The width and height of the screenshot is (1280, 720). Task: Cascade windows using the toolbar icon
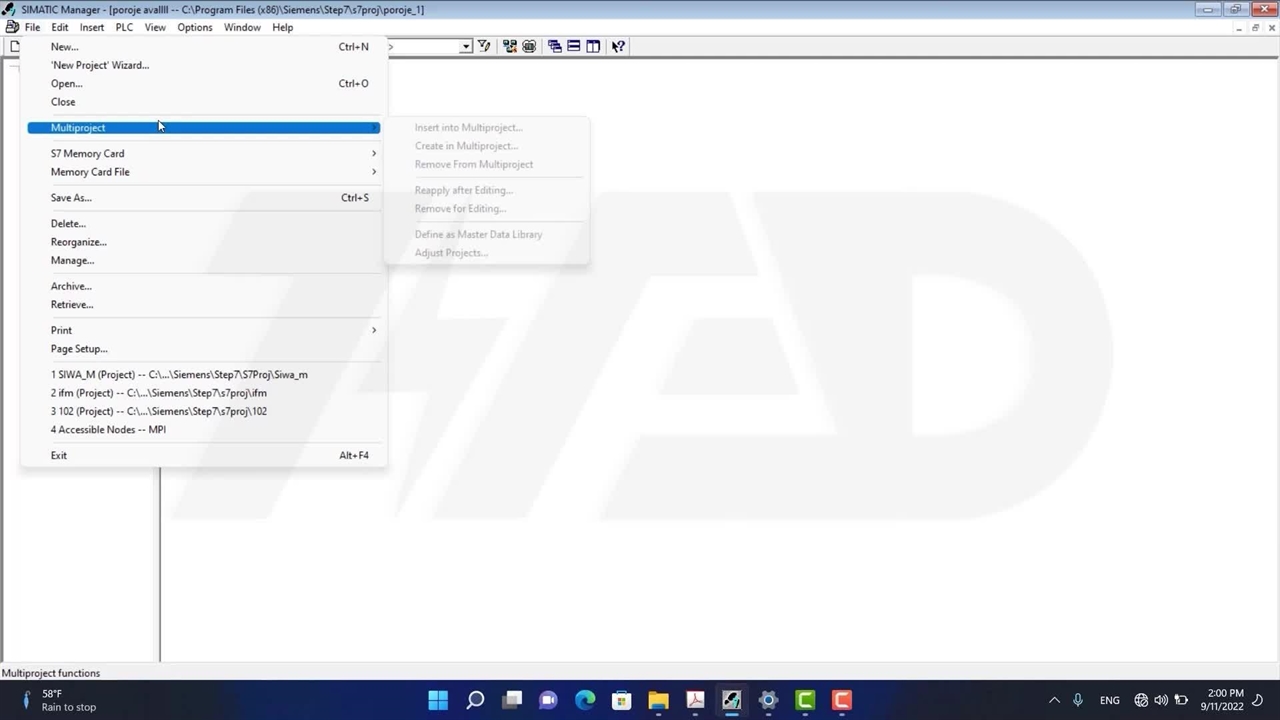click(x=555, y=46)
